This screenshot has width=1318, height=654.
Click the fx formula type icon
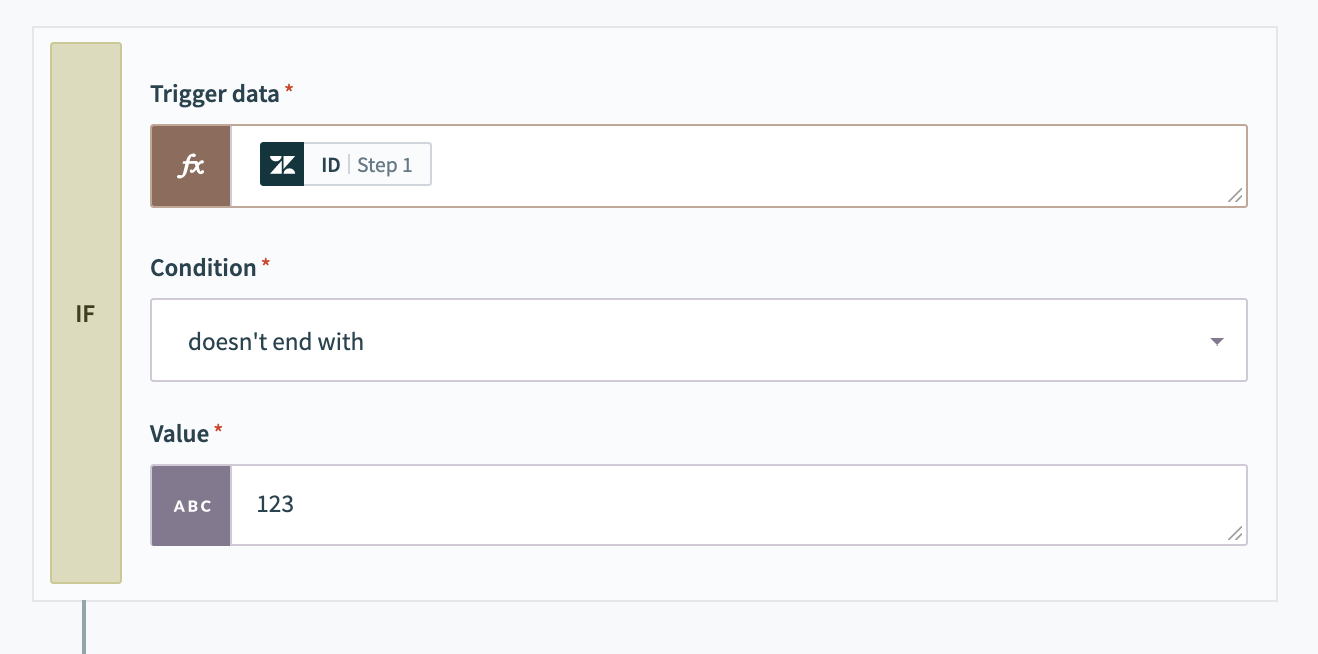coord(190,165)
